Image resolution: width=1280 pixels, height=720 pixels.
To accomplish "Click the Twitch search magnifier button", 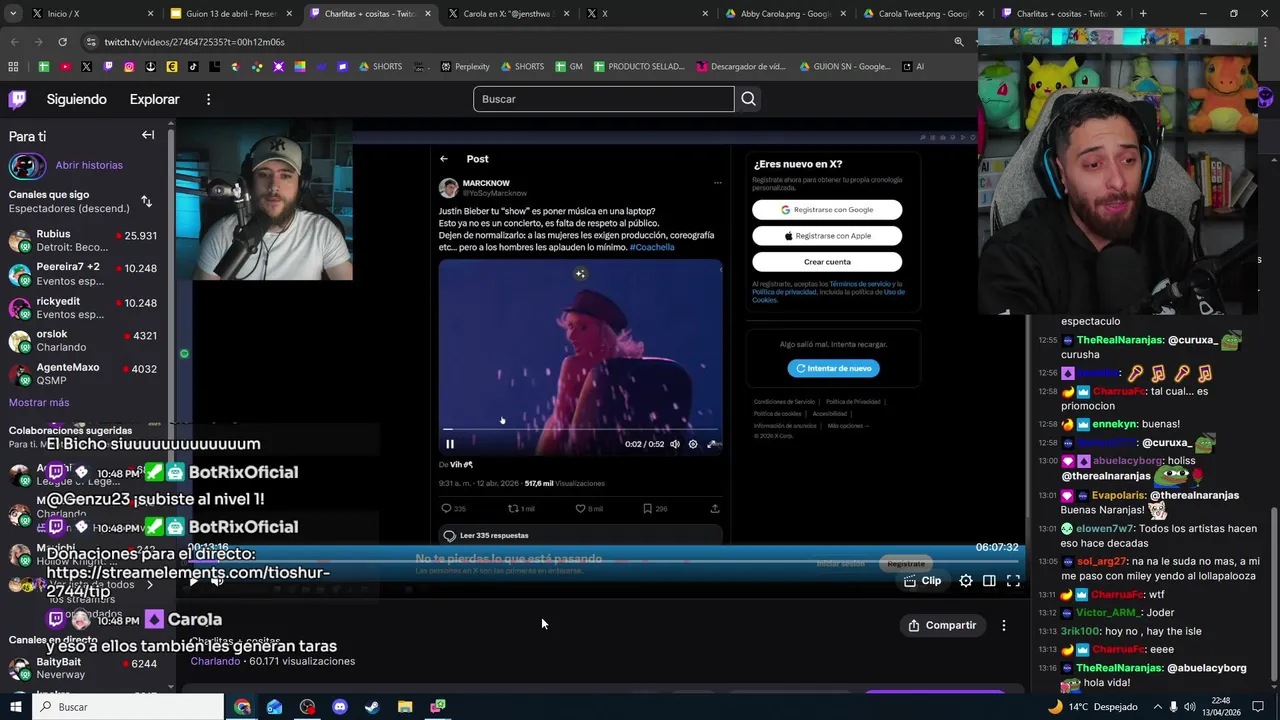I will (x=748, y=99).
